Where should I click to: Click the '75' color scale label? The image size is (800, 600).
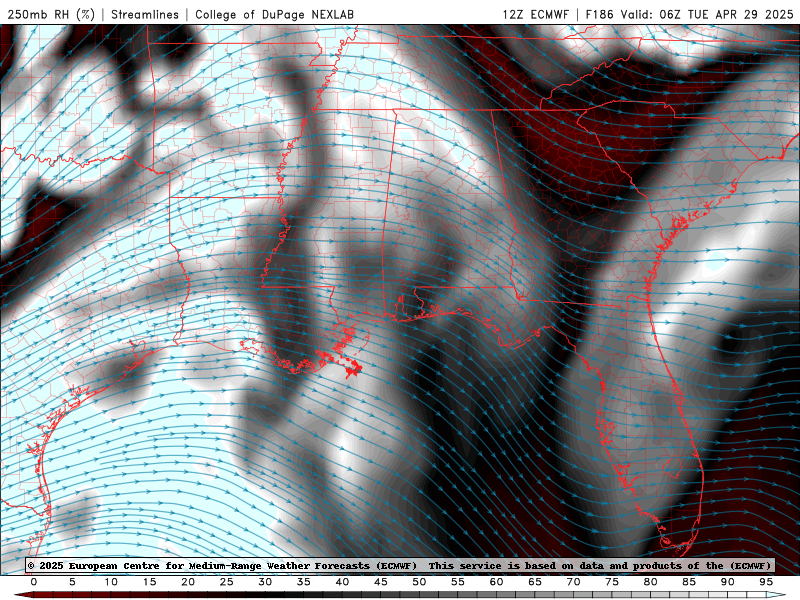[x=612, y=582]
